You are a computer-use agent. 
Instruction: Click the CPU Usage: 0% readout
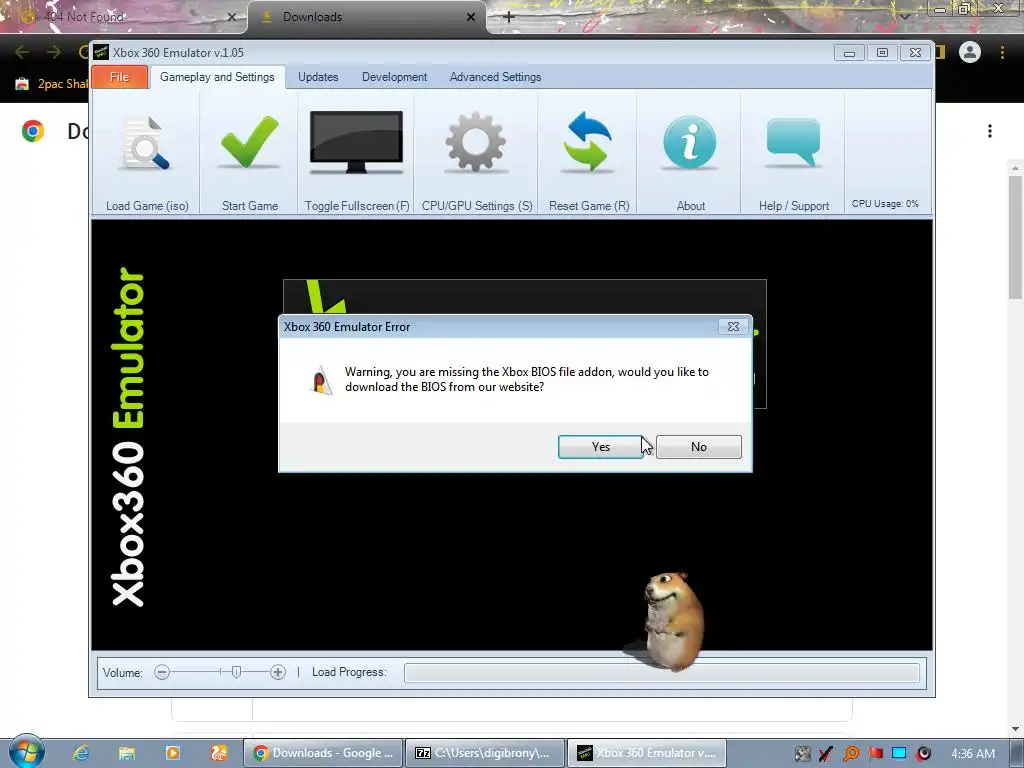pos(885,204)
